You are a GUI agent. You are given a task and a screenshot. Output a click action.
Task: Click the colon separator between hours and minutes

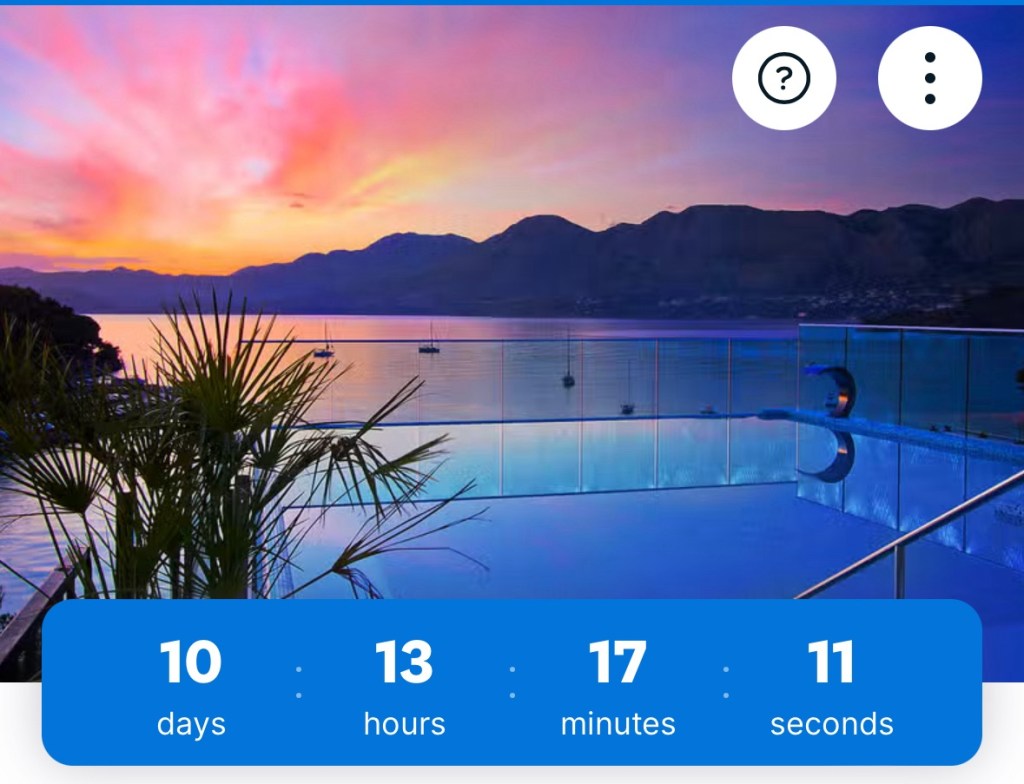coord(512,682)
